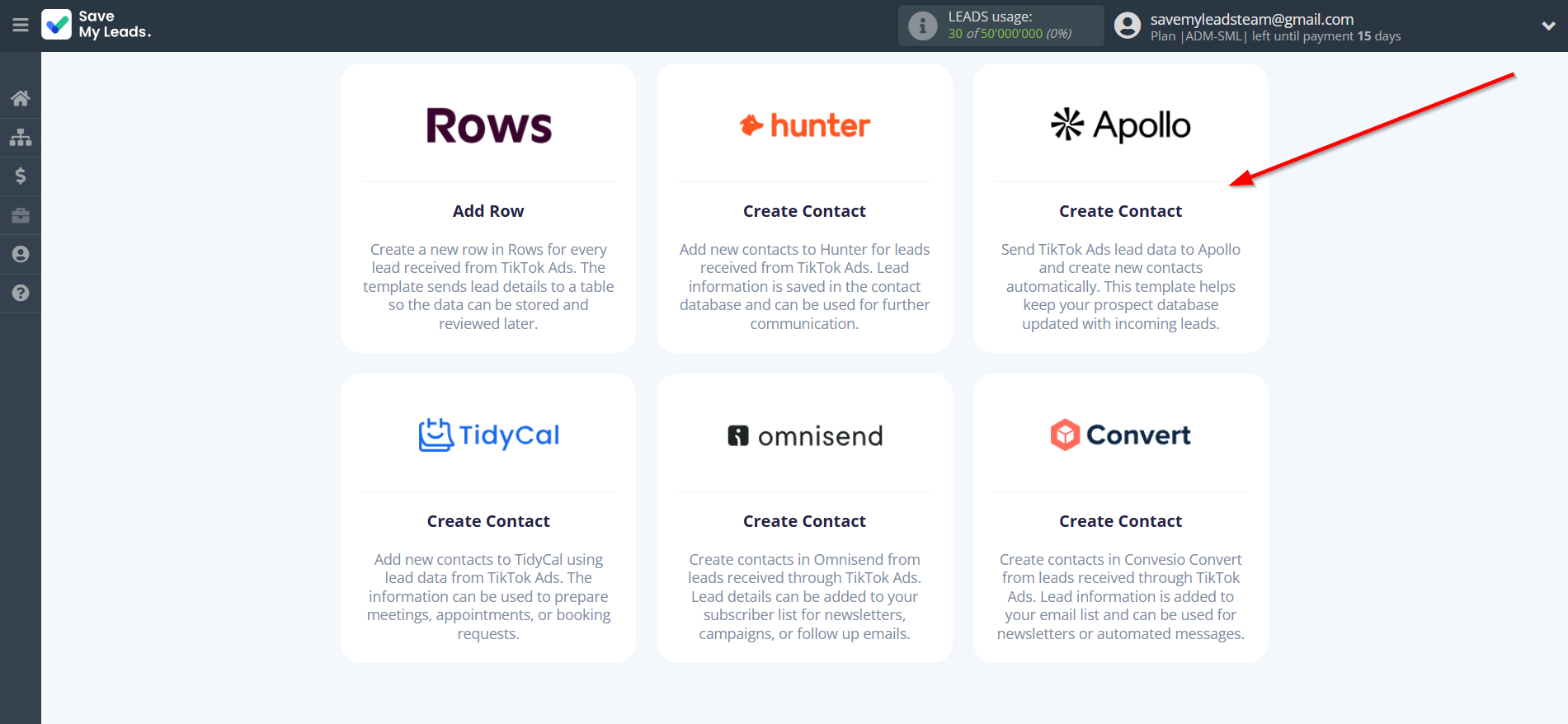Click the Apollo template description text
1568x724 pixels.
coord(1121,286)
